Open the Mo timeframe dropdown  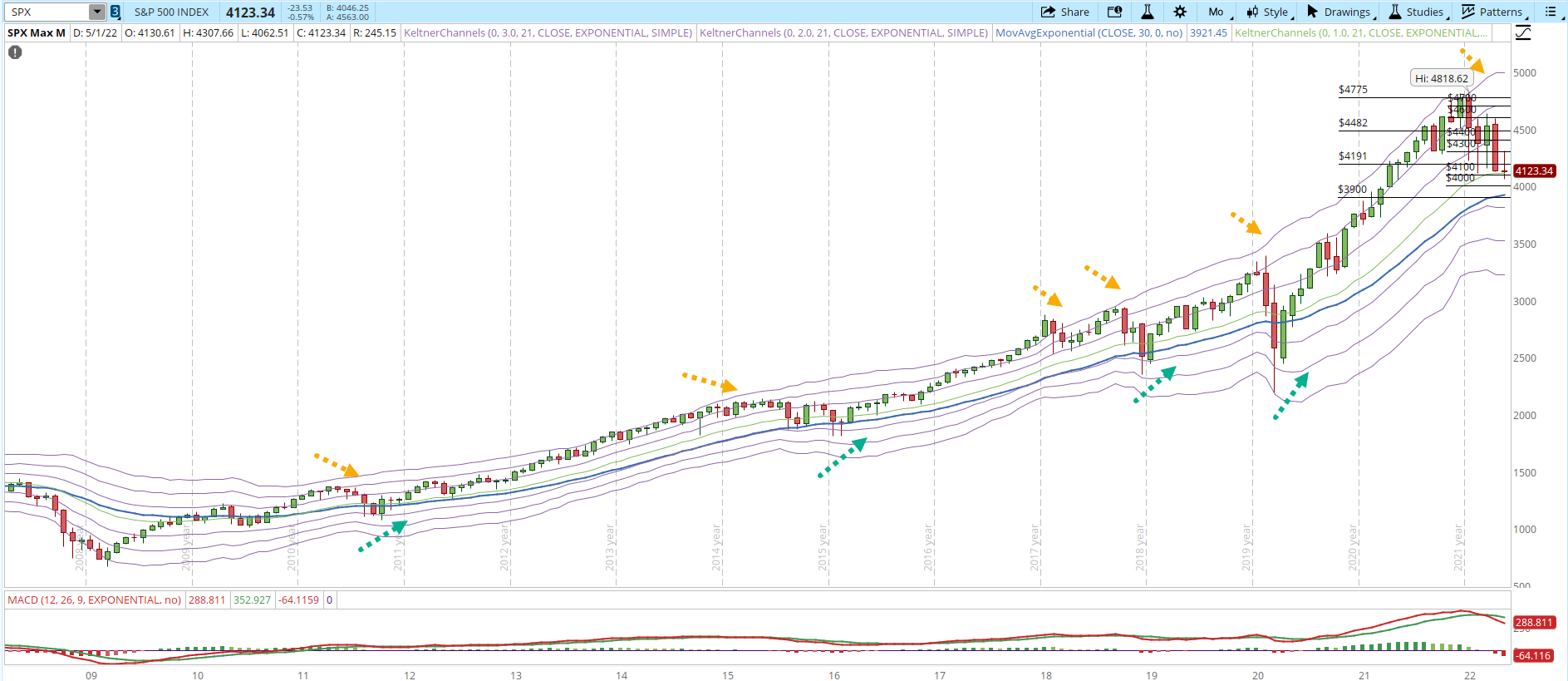point(1216,12)
